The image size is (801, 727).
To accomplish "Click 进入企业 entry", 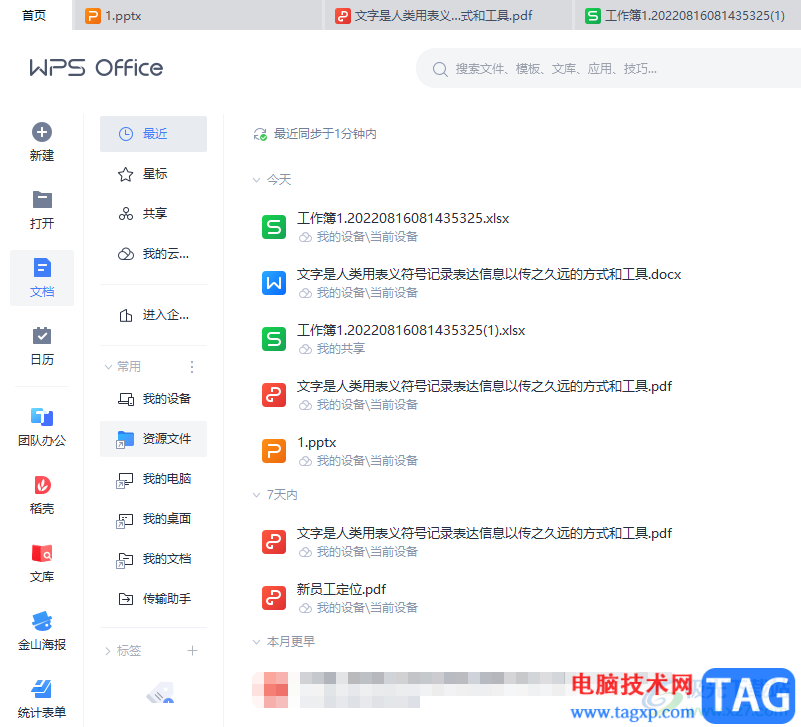I will pyautogui.click(x=153, y=315).
